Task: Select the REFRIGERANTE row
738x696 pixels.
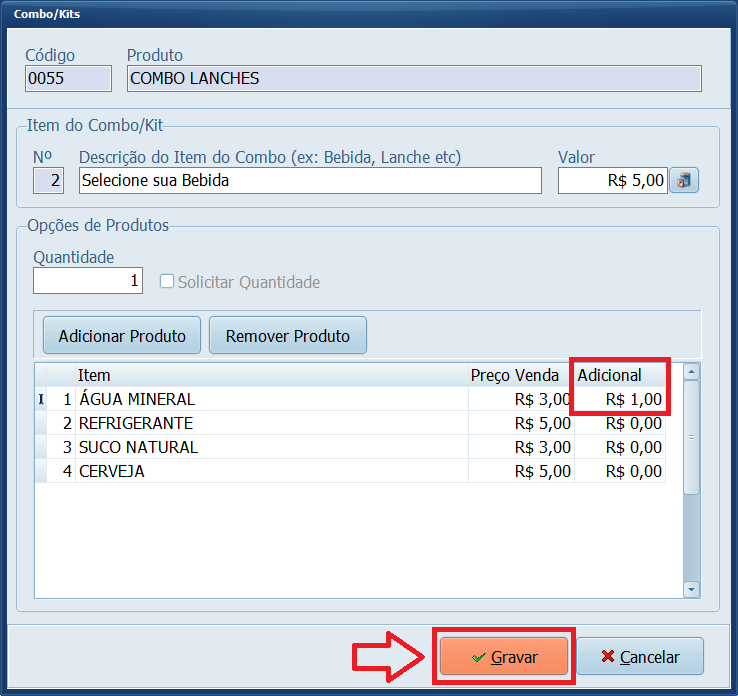Action: [350, 423]
